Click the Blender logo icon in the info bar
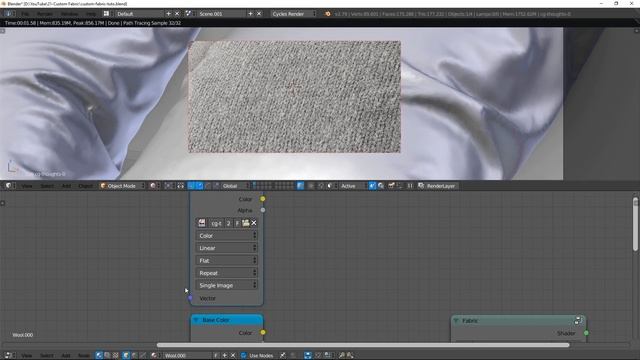 click(x=327, y=13)
